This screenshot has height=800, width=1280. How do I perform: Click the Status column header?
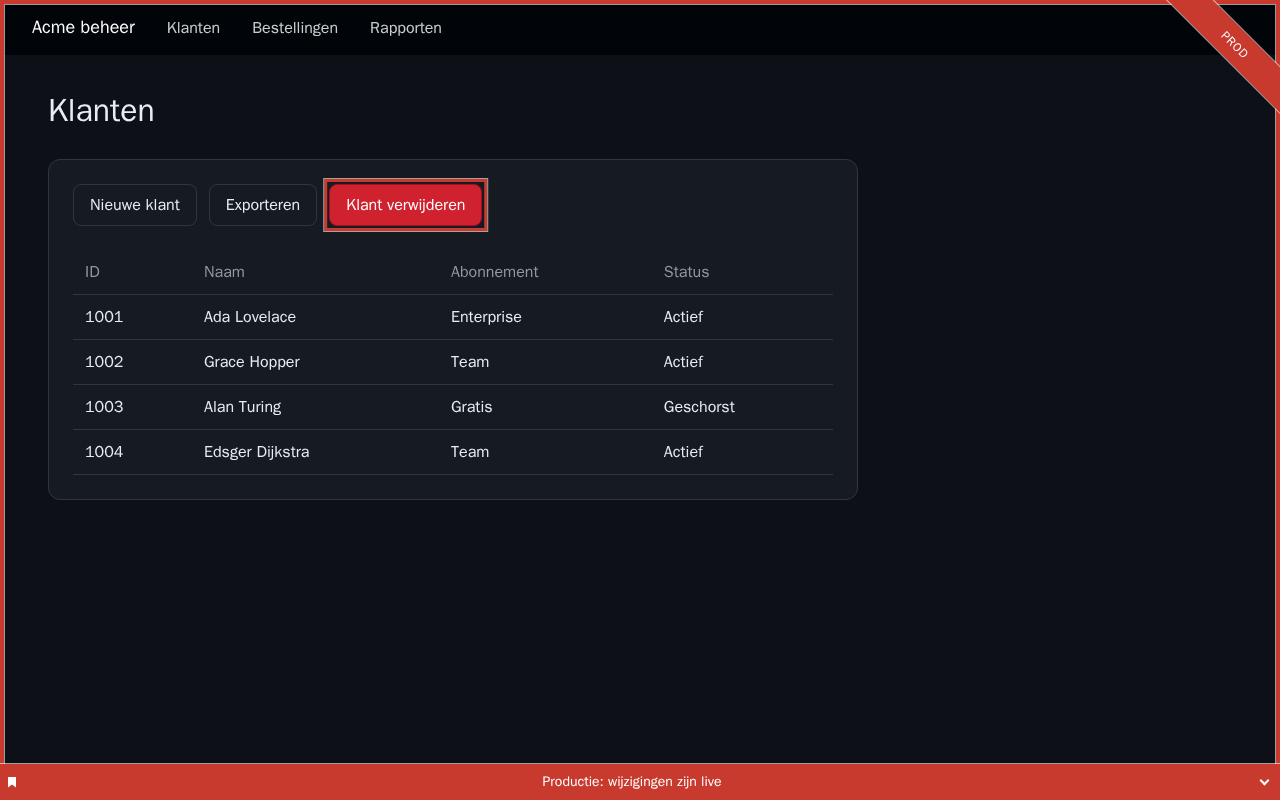tap(686, 272)
